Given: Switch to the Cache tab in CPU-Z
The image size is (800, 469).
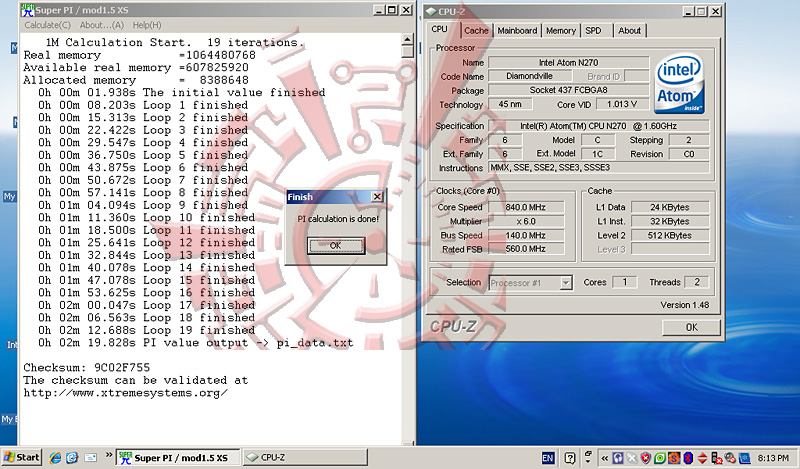Looking at the screenshot, I should (x=476, y=31).
